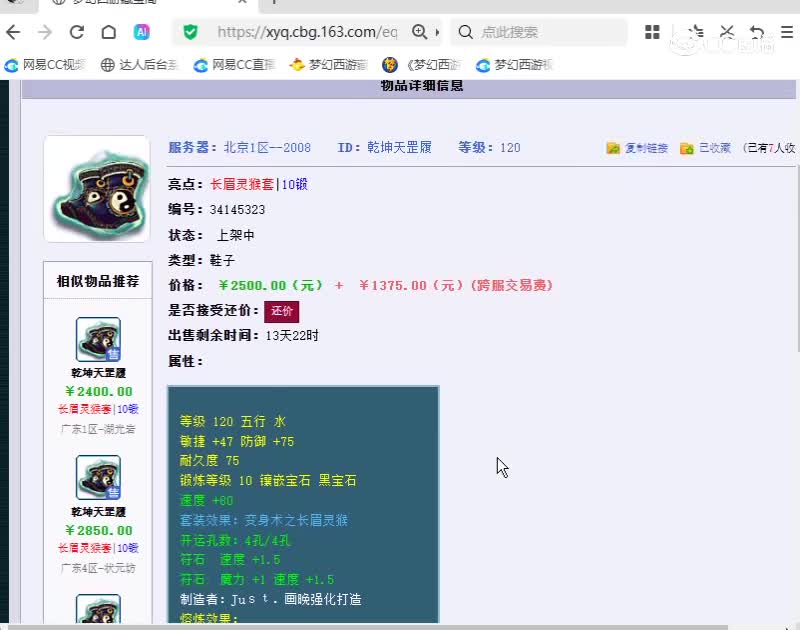800x630 pixels.
Task: Click the undo arrow toolbar icon
Action: pos(757,32)
